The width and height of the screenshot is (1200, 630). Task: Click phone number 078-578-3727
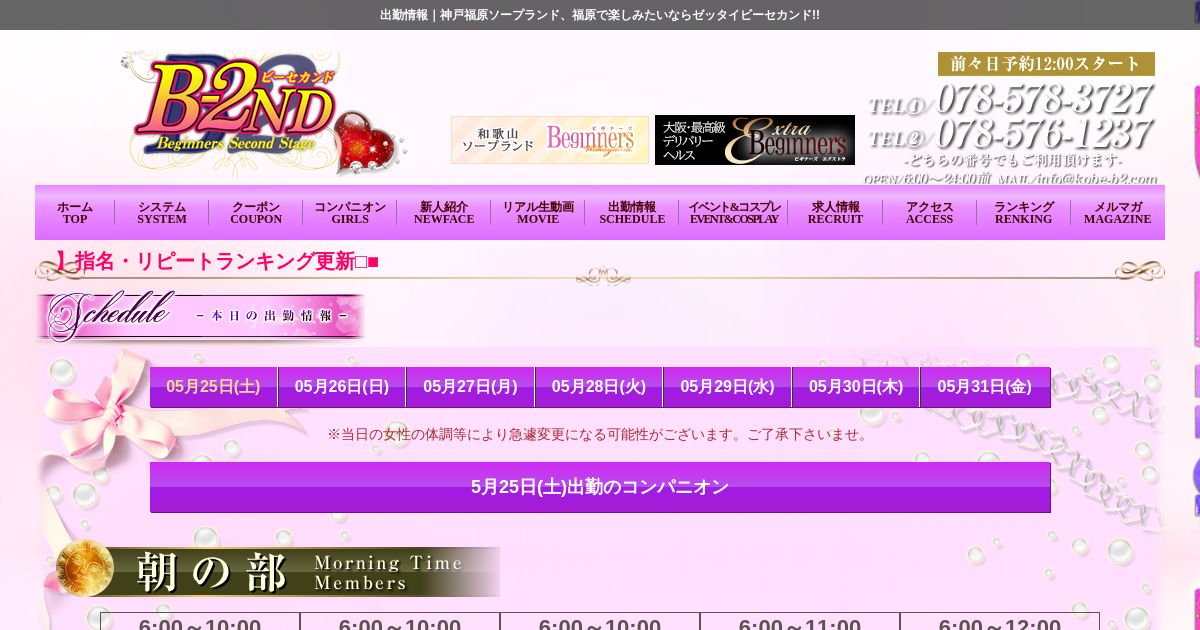(x=1044, y=99)
